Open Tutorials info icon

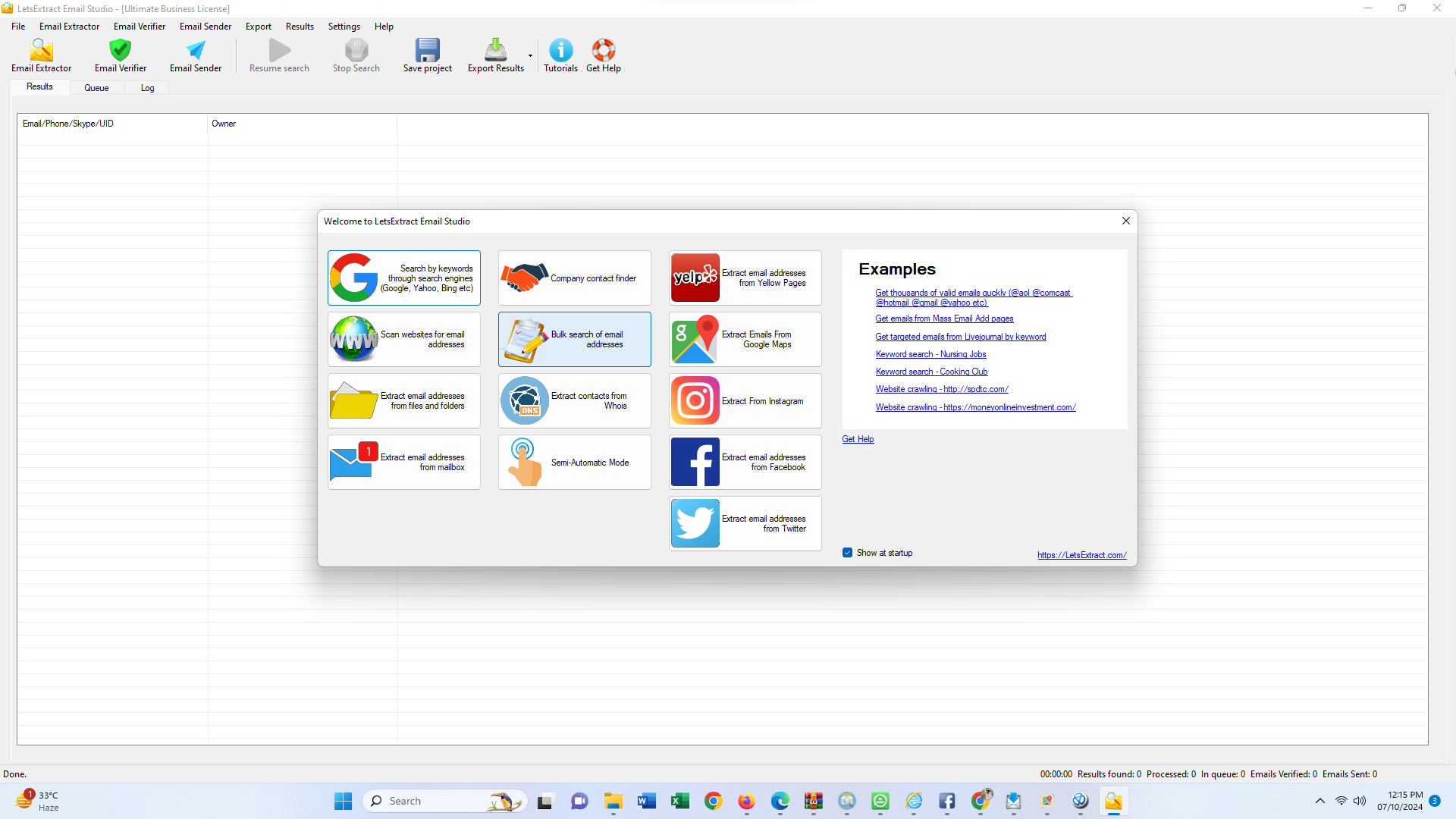(x=560, y=51)
